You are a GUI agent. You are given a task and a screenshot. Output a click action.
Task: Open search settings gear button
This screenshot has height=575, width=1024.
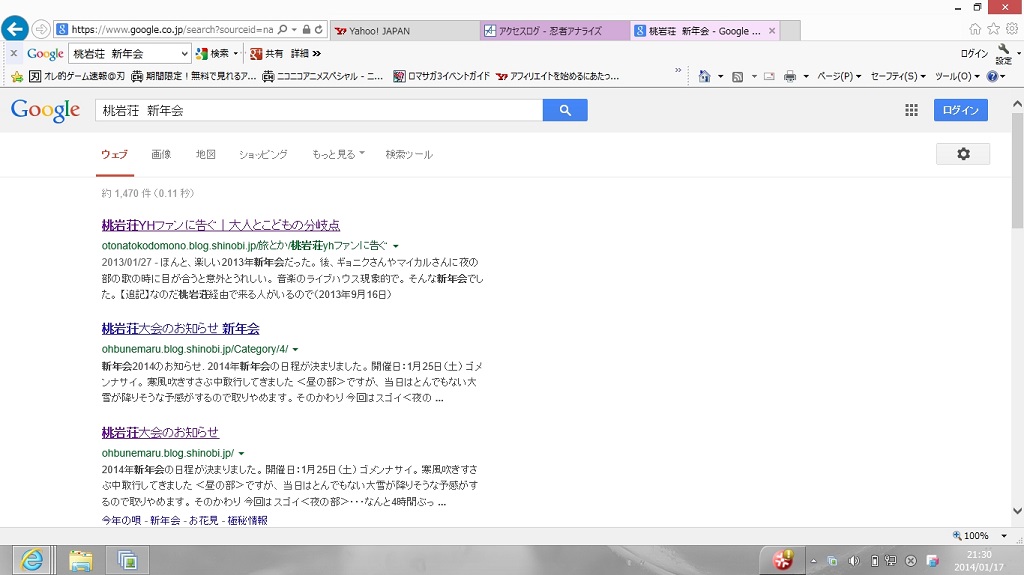[963, 154]
